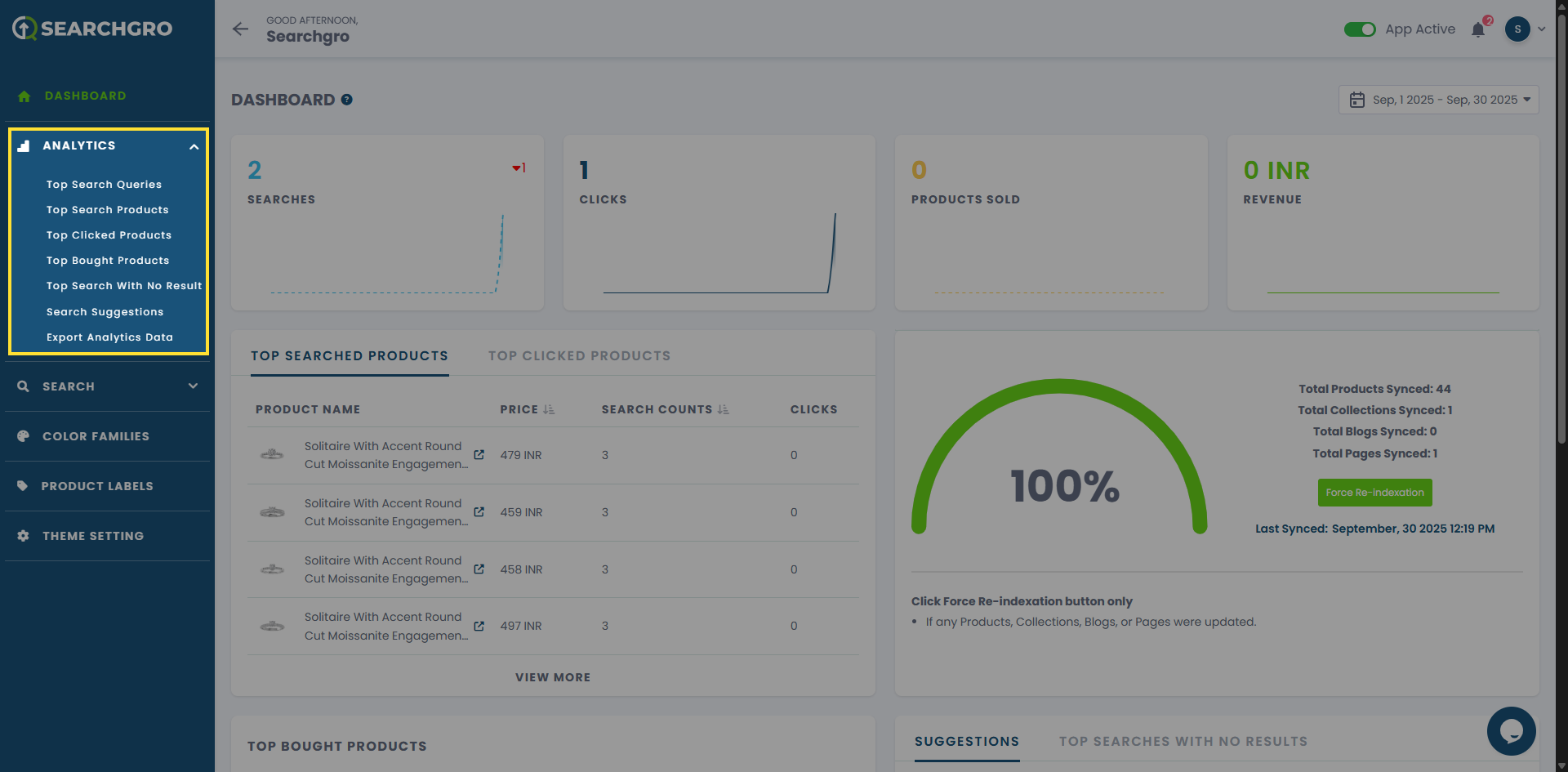The image size is (1568, 772).
Task: Open the user avatar menu
Action: (1518, 29)
